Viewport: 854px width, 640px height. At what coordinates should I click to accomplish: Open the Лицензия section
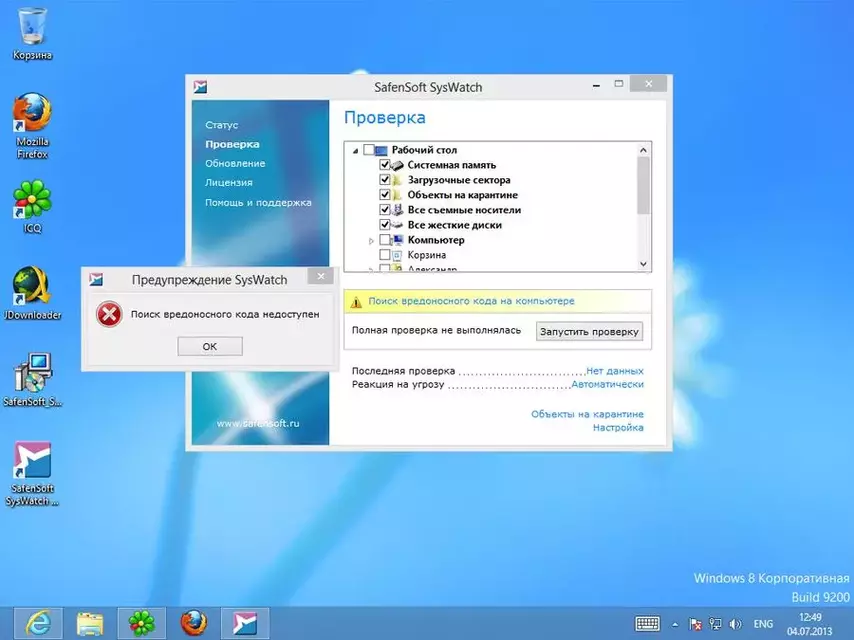pyautogui.click(x=229, y=182)
